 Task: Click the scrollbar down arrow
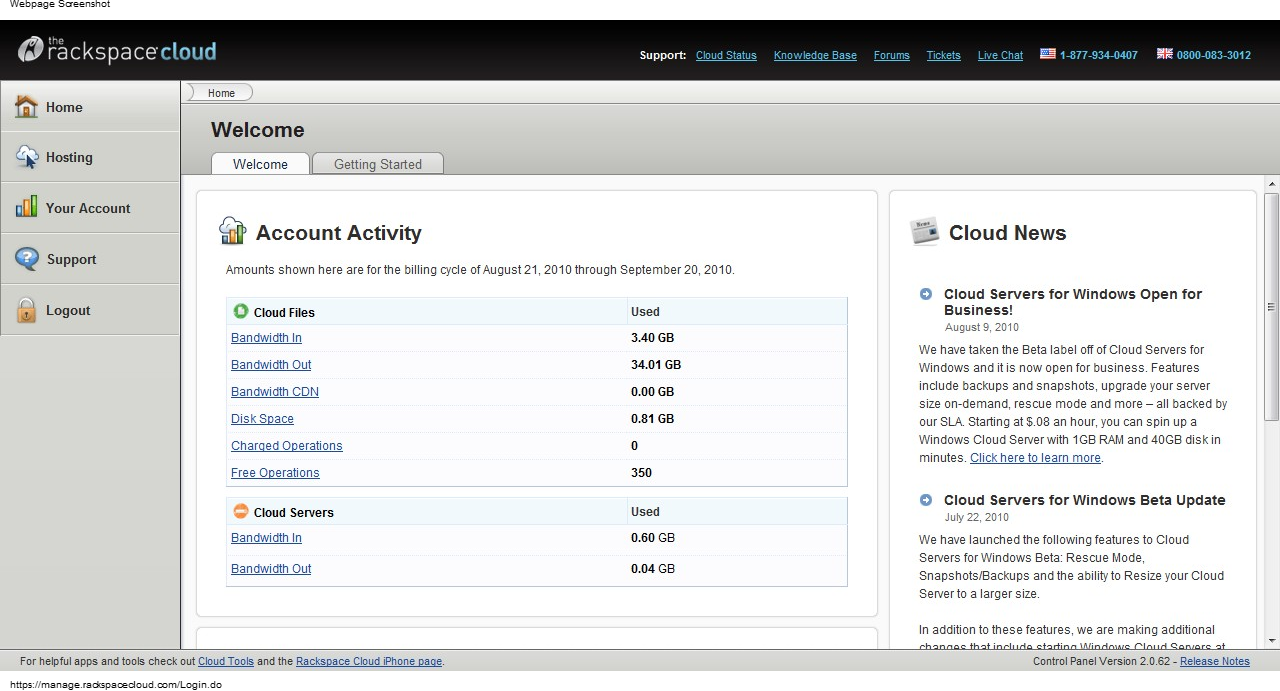(1272, 640)
